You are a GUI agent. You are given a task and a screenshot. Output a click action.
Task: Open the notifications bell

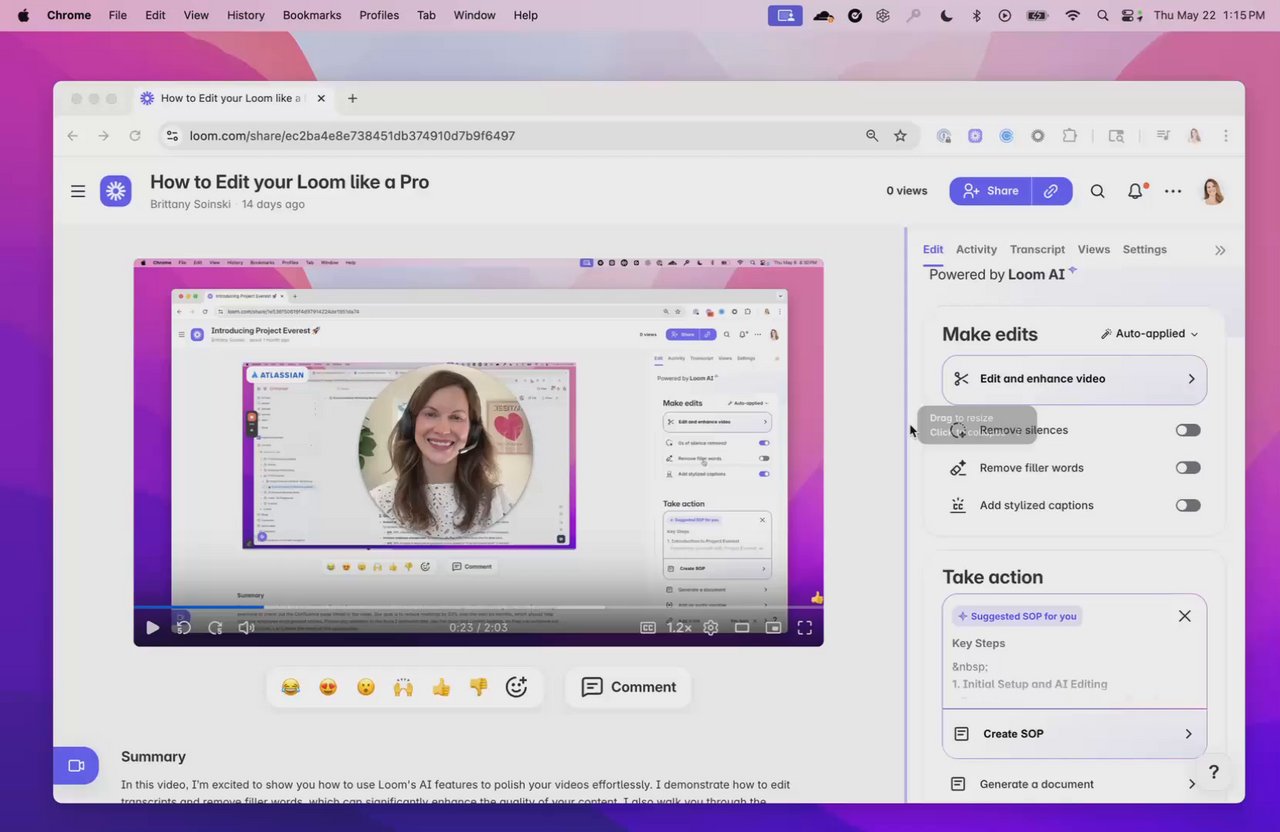pyautogui.click(x=1135, y=191)
